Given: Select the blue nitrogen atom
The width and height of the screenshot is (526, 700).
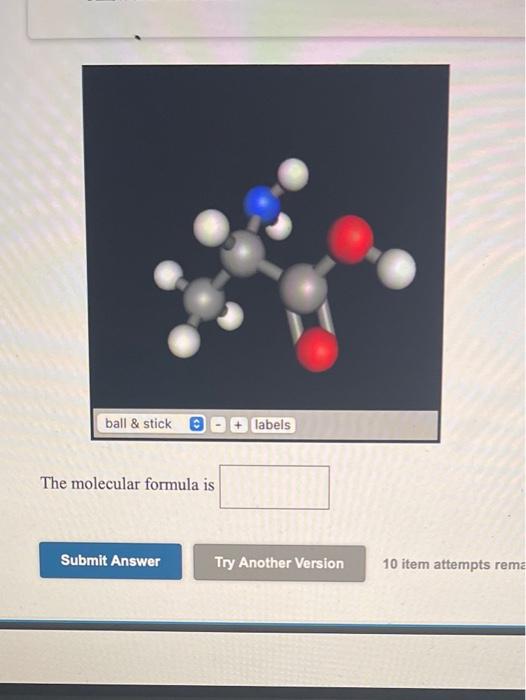Looking at the screenshot, I should [261, 204].
